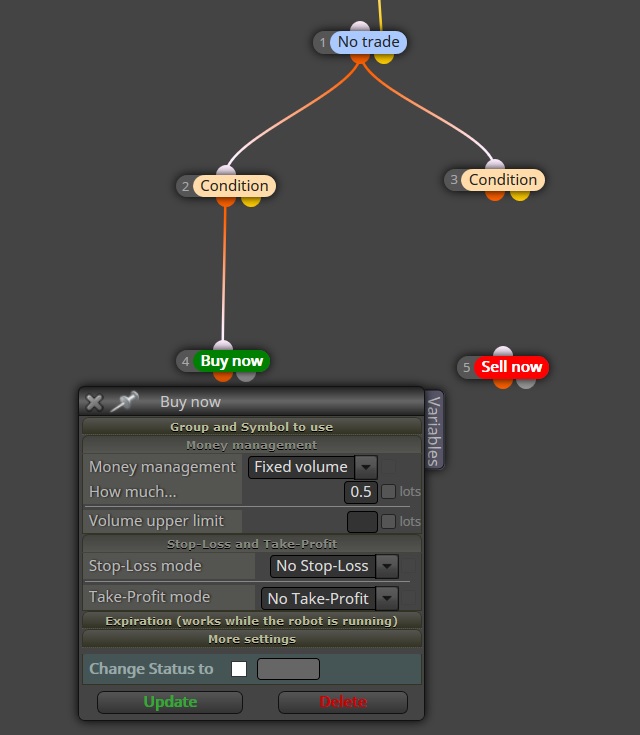Click the number 4 badge on Buy now
Viewport: 640px width, 735px height.
click(185, 361)
